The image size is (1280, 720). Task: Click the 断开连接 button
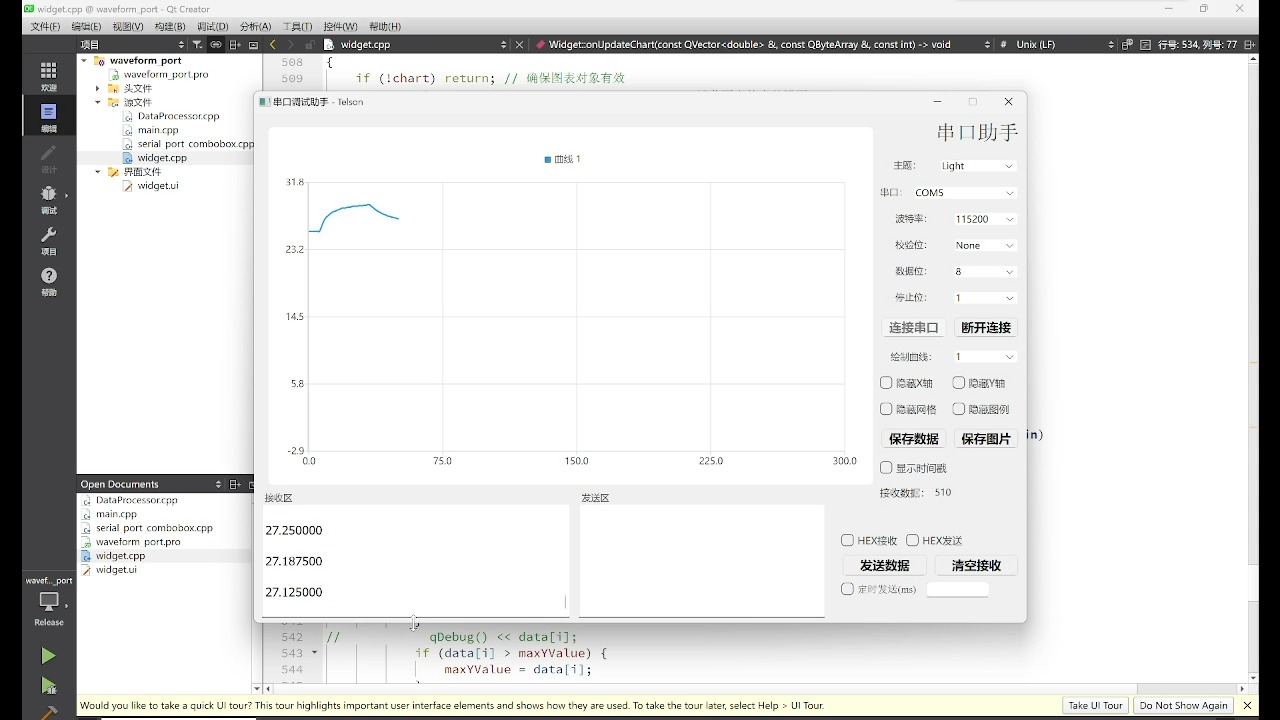click(984, 327)
